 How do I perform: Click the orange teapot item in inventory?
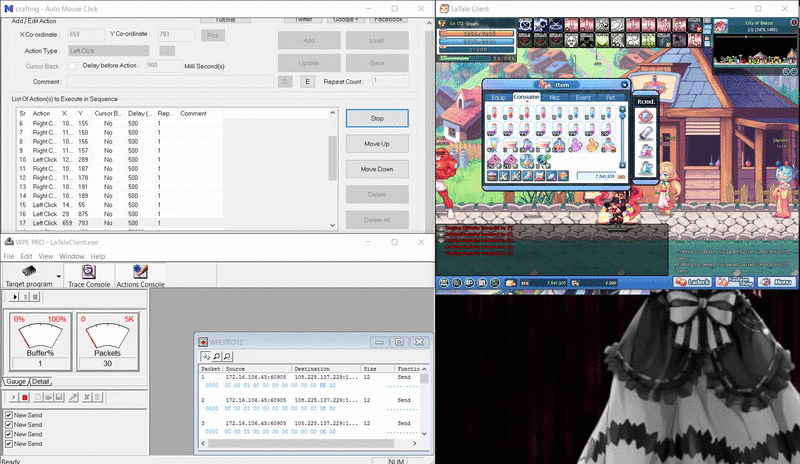592,145
